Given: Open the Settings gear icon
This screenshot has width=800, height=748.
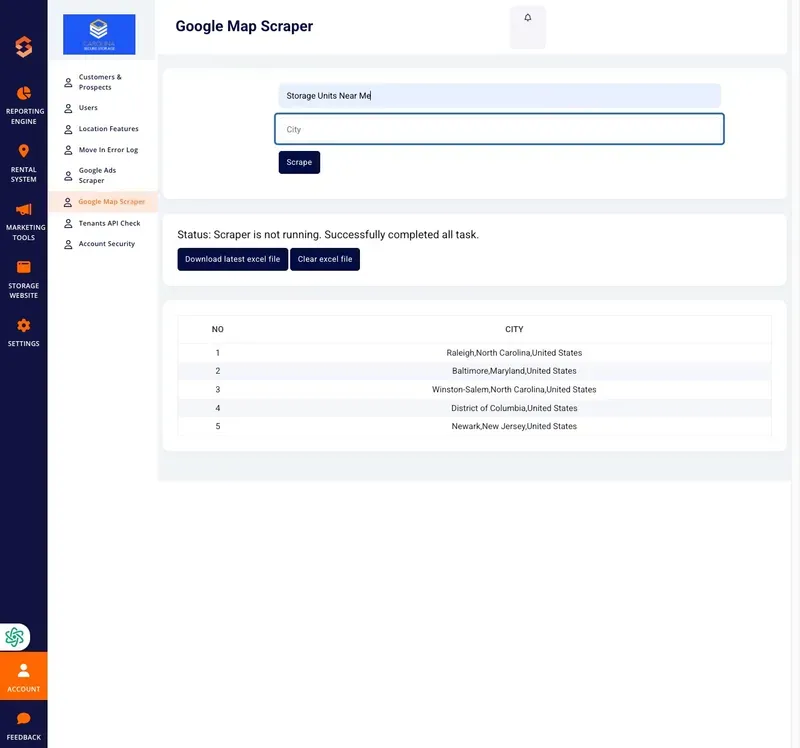Looking at the screenshot, I should [23, 326].
